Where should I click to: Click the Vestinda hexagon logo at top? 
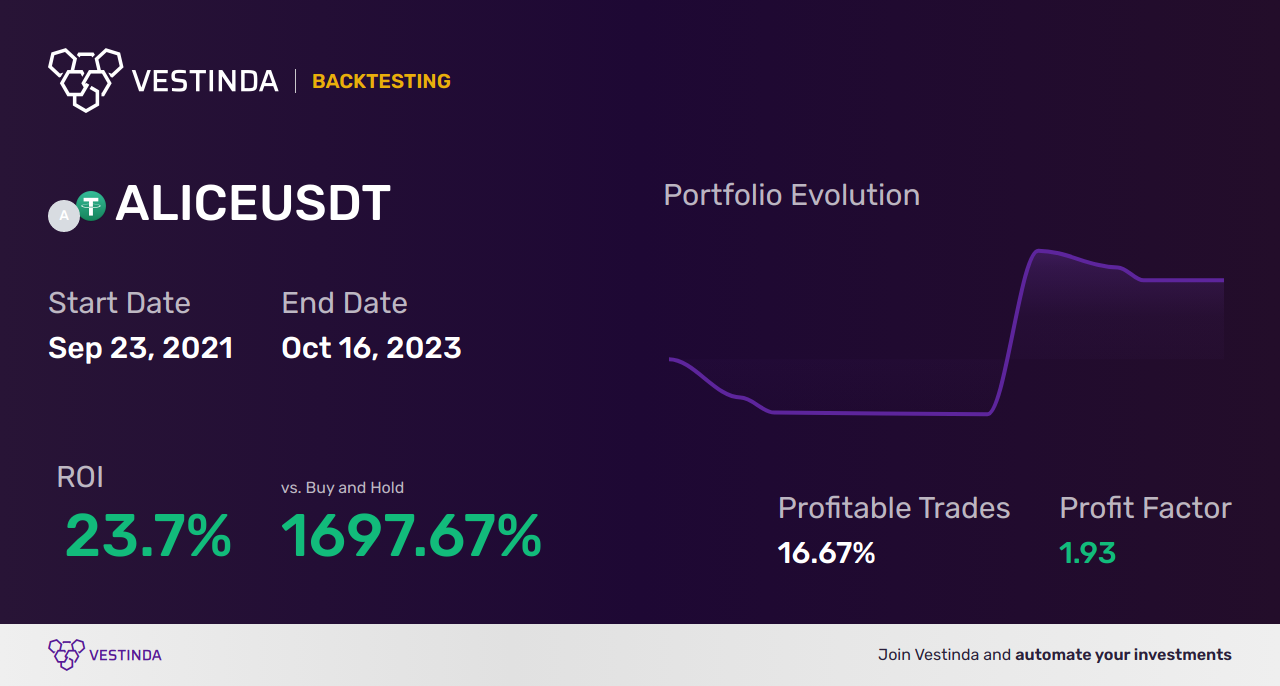click(85, 79)
